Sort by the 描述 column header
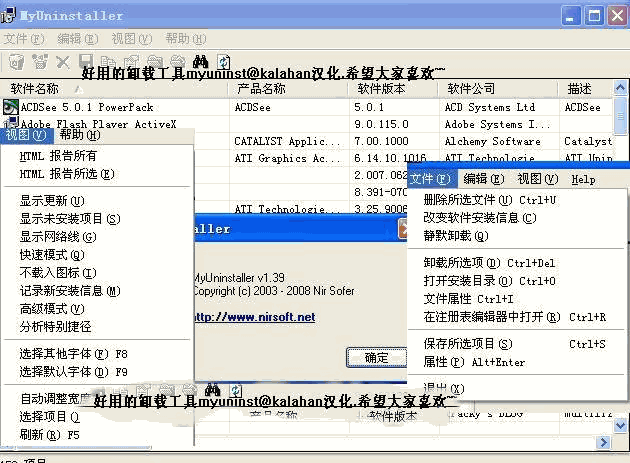630x463 pixels. pos(585,88)
